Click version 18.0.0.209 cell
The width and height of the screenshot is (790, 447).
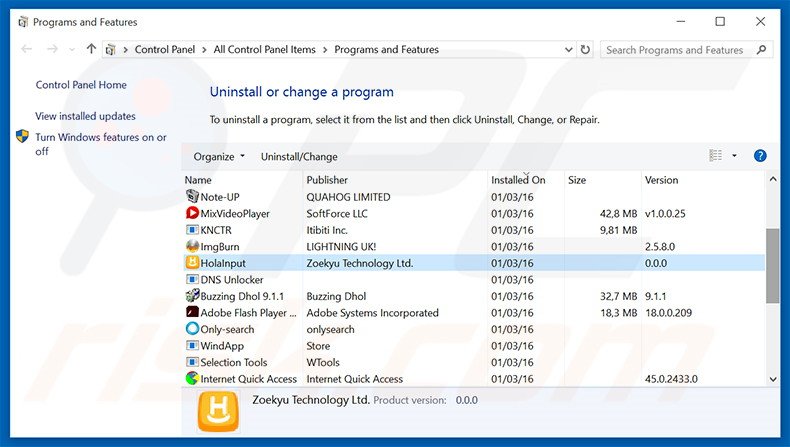coord(669,313)
